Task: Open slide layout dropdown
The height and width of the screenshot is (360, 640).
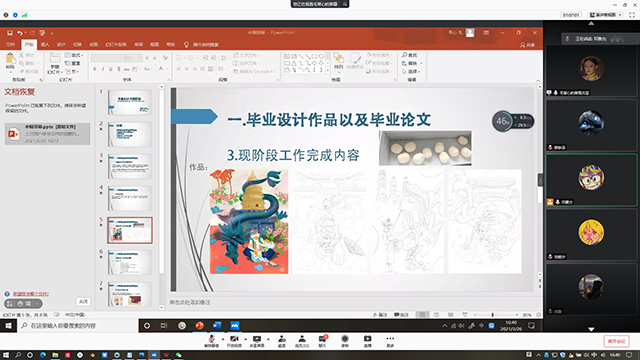Action: pos(74,55)
